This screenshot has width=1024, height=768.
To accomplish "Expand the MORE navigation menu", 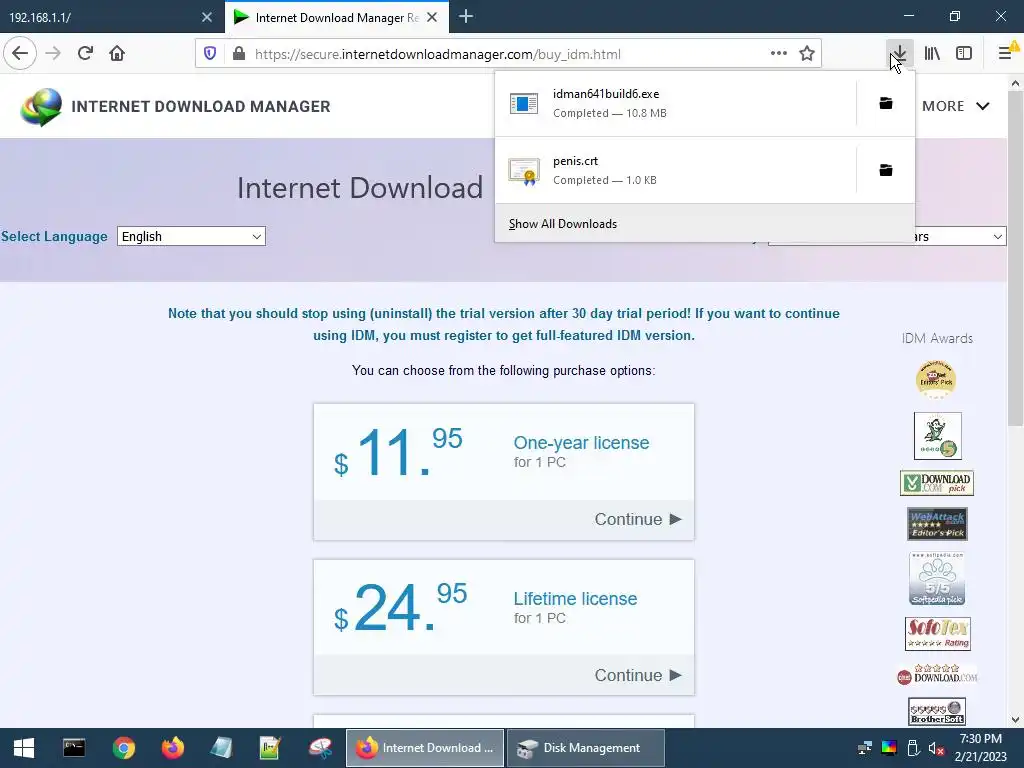I will click(955, 106).
